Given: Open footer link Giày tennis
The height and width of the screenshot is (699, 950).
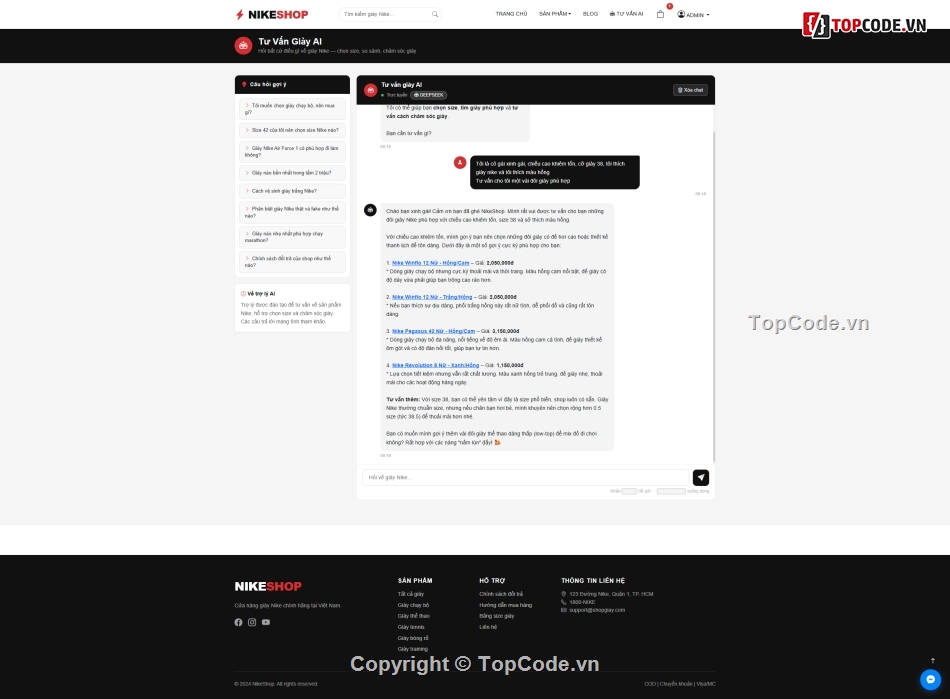Looking at the screenshot, I should click(x=411, y=627).
